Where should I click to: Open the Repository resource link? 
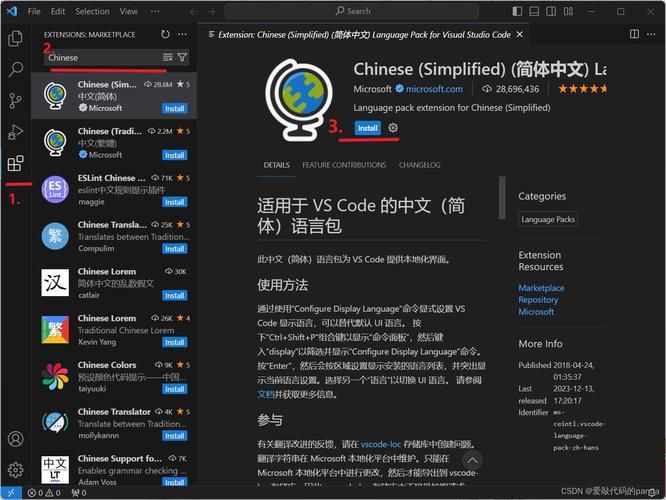(x=538, y=299)
